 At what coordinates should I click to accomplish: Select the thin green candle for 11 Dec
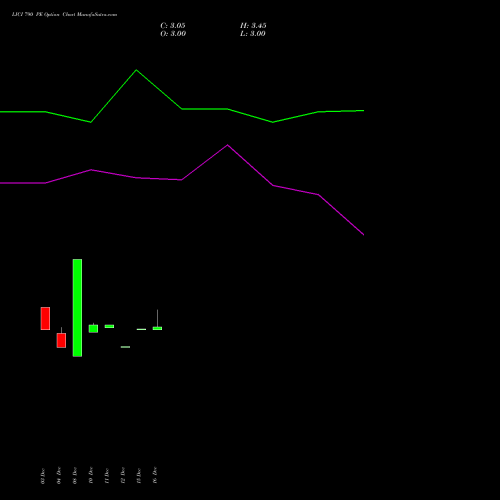click(109, 326)
